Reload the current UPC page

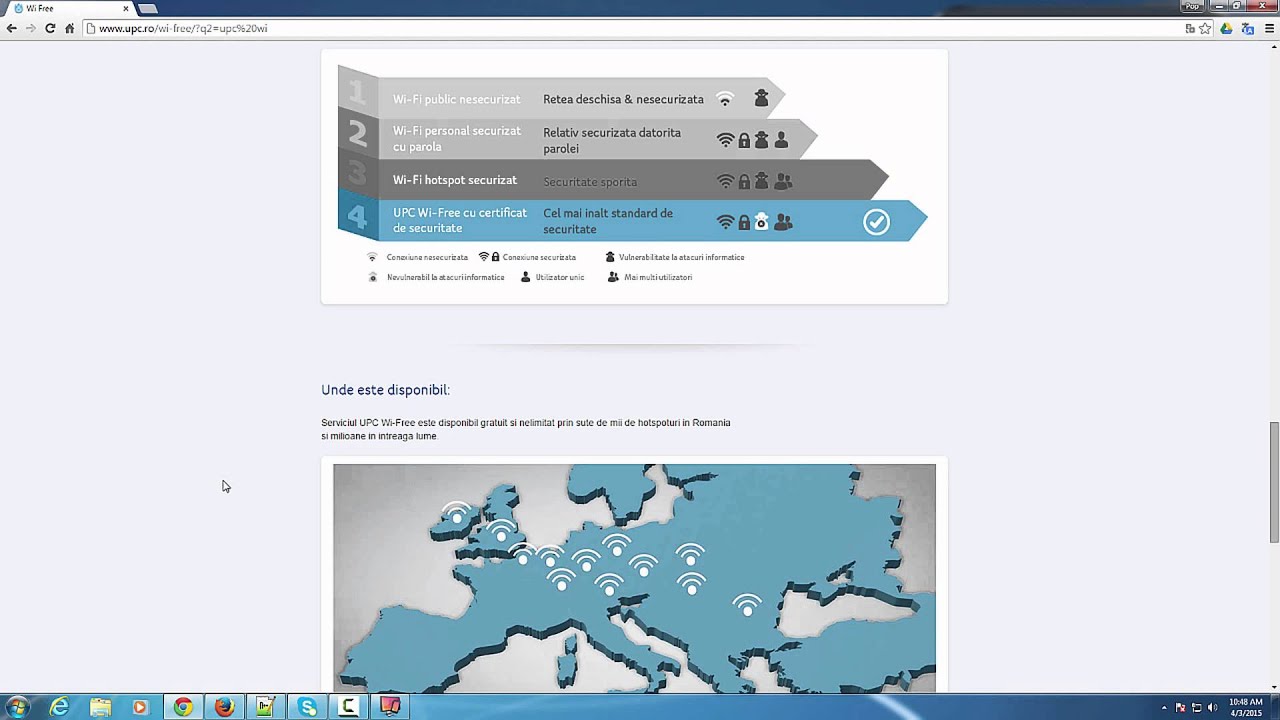point(50,28)
